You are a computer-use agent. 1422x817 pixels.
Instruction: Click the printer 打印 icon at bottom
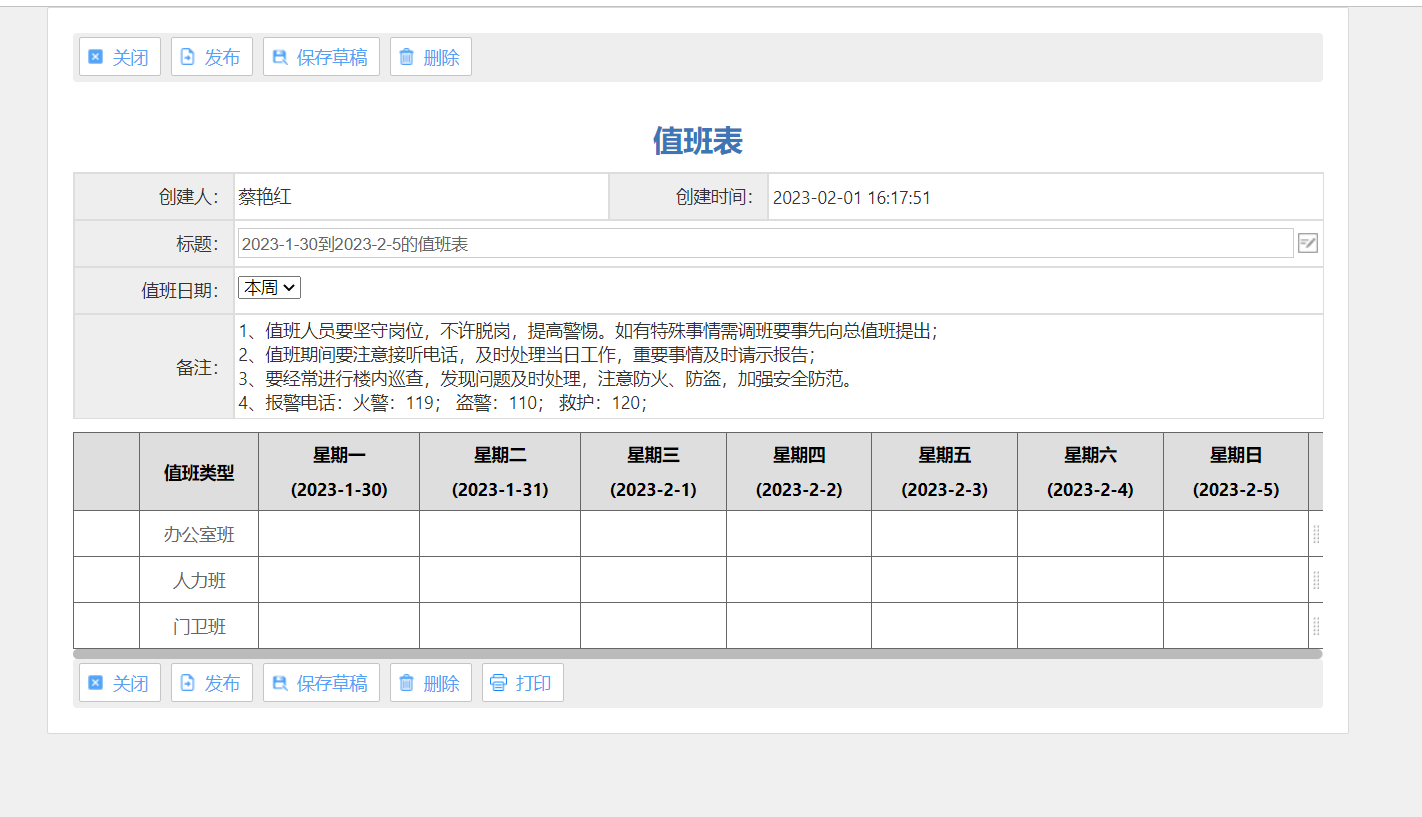click(x=498, y=682)
